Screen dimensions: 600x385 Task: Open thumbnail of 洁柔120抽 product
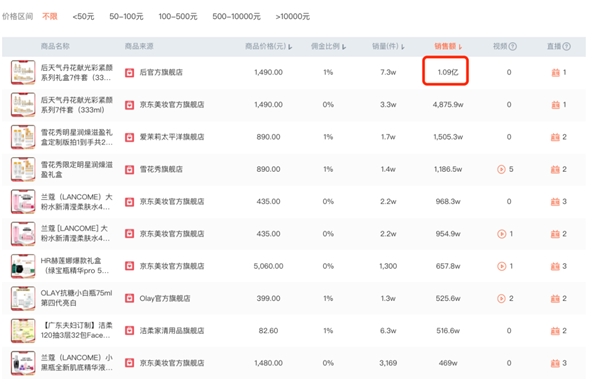[23, 331]
